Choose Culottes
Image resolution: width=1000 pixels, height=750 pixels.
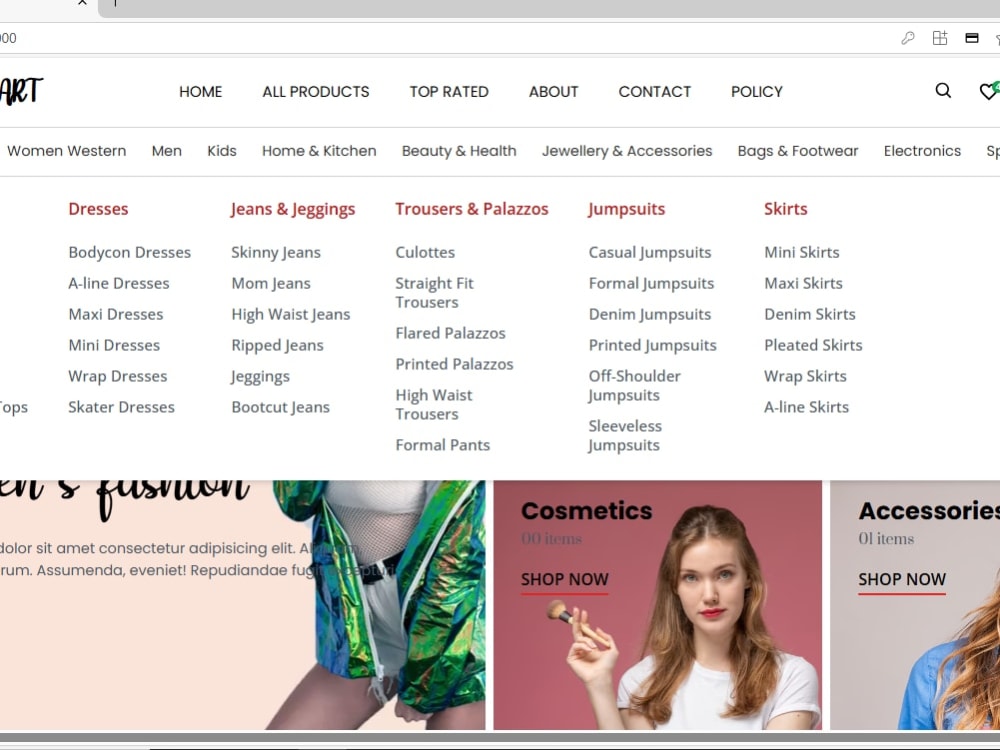pyautogui.click(x=425, y=253)
